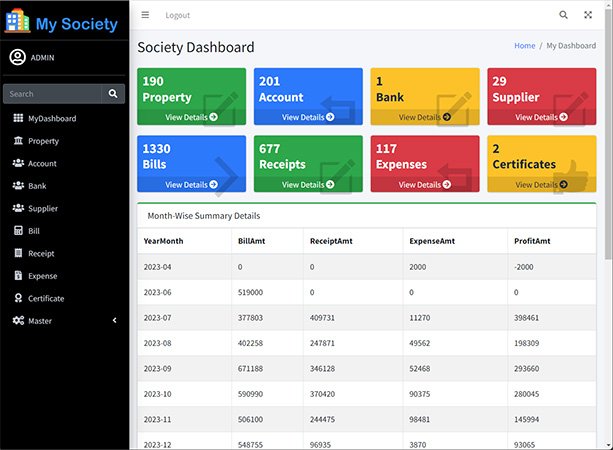Click inside the sidebar Search field
Viewport: 613px width, 450px height.
coord(50,94)
